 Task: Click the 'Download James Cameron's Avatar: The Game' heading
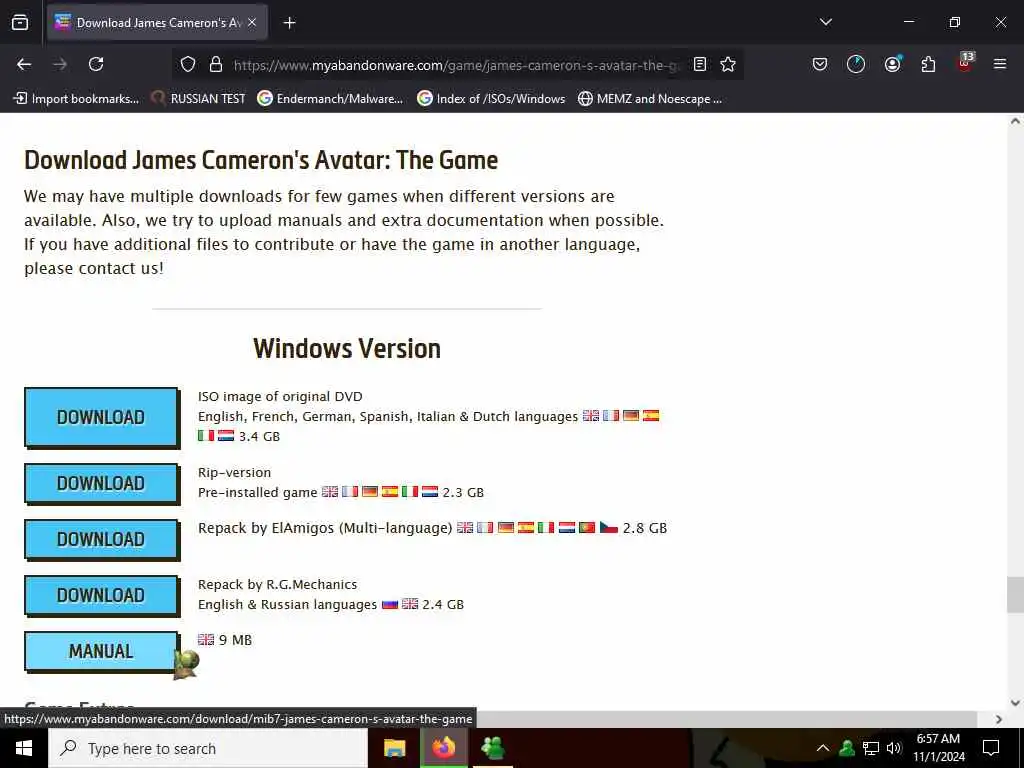tap(261, 160)
